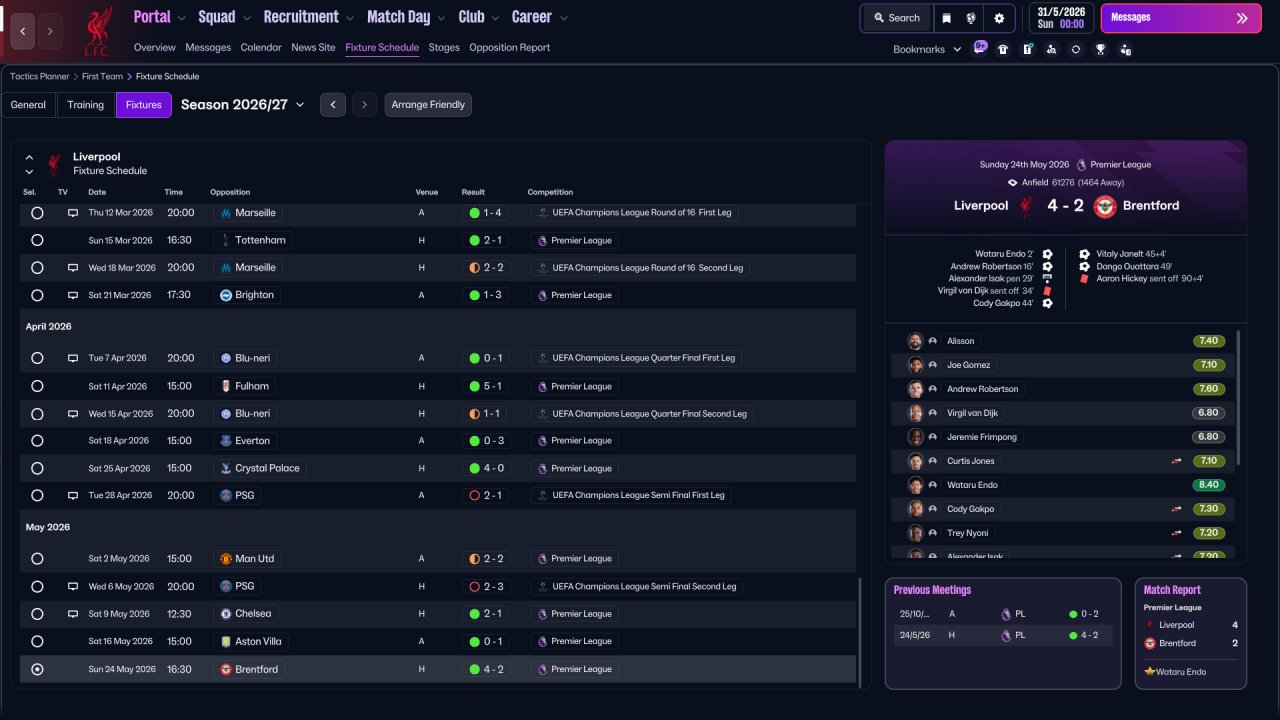
Task: Open the Portal dropdown menu
Action: click(x=160, y=17)
